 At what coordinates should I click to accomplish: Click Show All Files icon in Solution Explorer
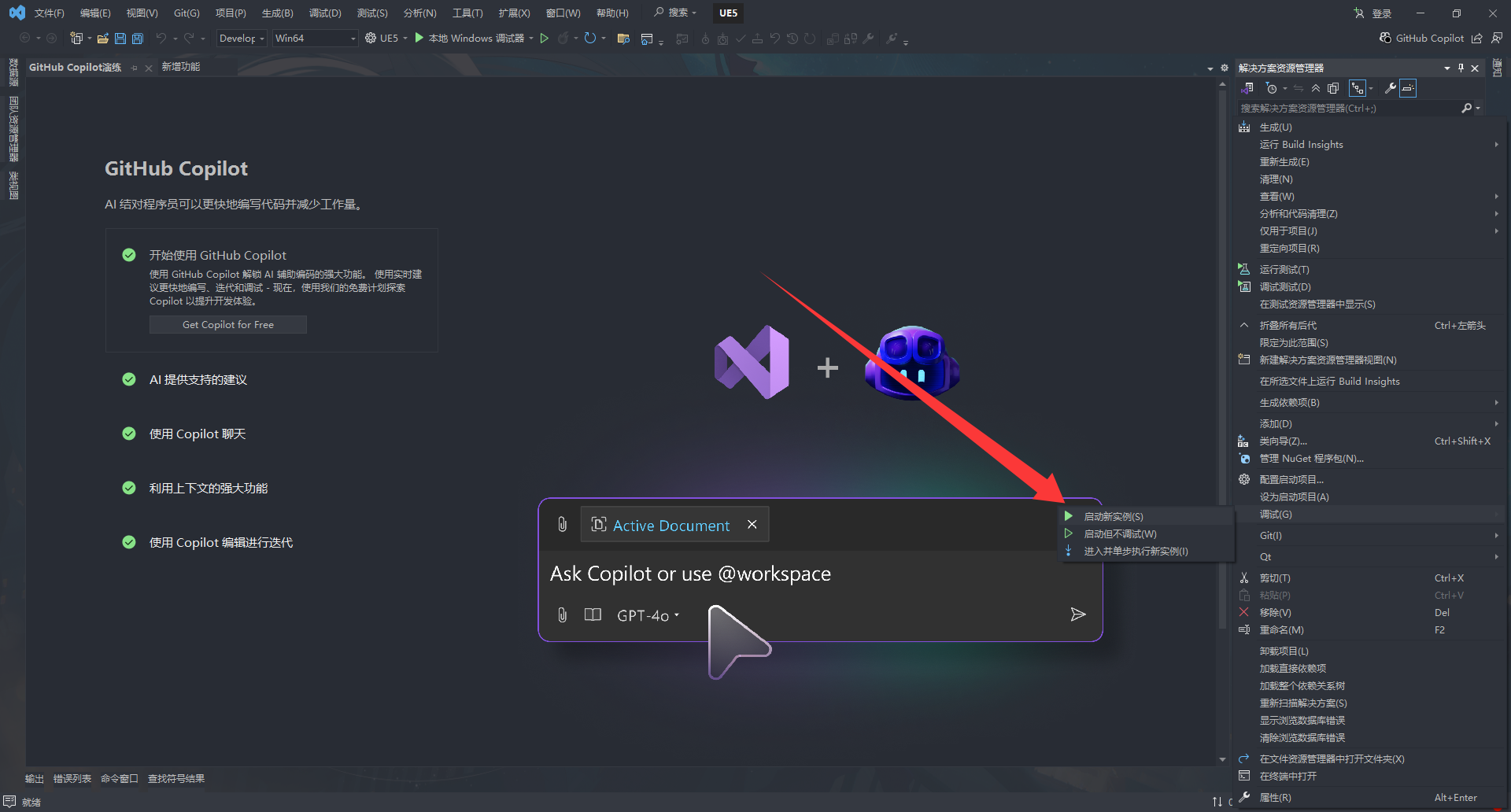pos(1333,88)
